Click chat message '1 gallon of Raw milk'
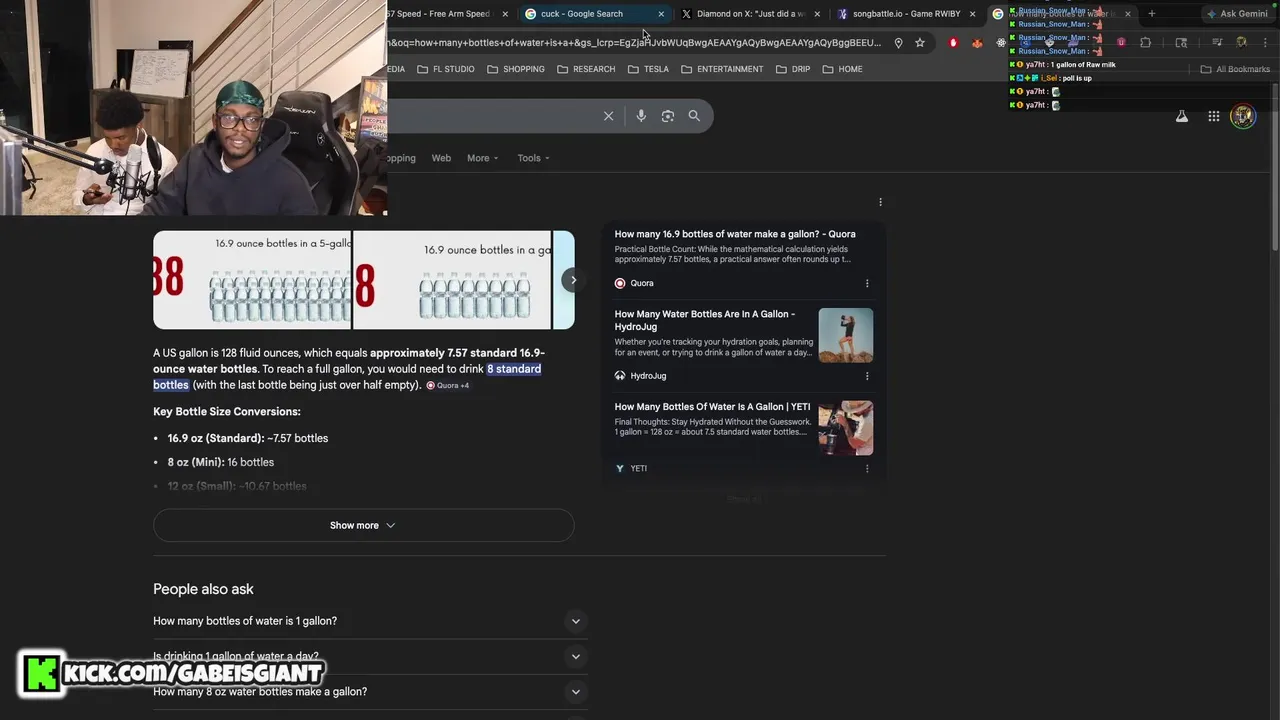Viewport: 1280px width, 720px height. 1083,64
